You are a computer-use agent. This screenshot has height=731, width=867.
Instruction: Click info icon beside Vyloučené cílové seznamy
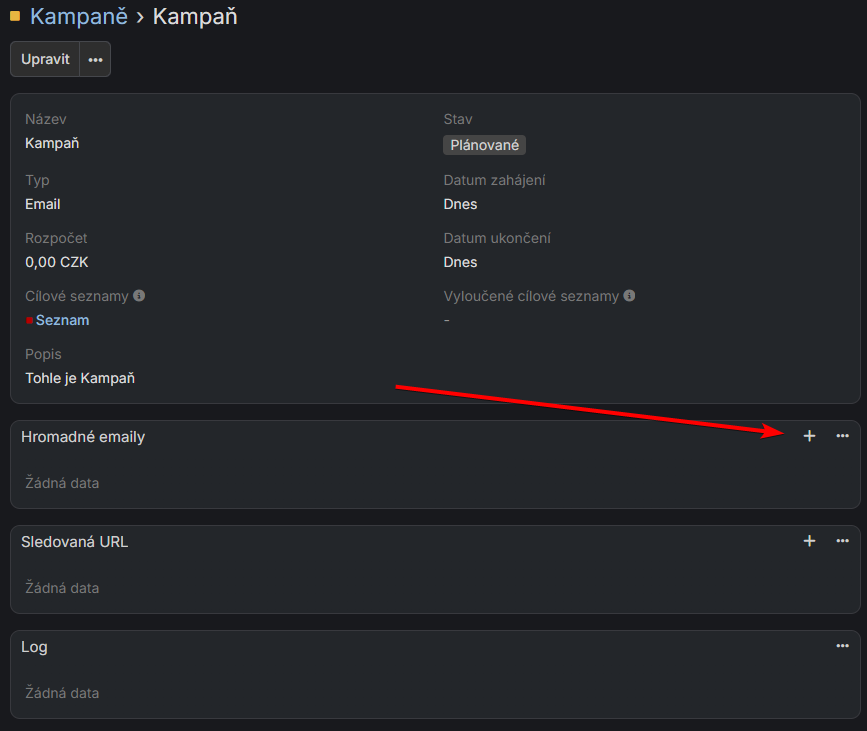629,296
